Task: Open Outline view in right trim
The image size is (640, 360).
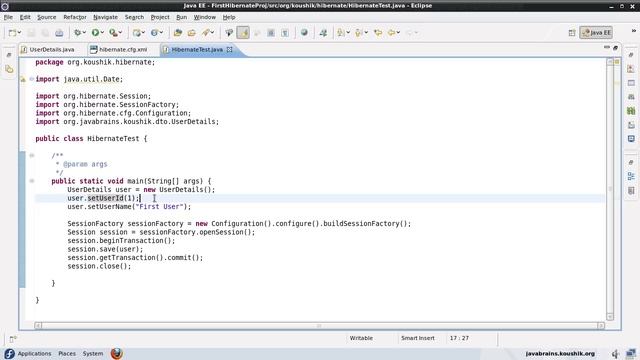Action: (x=631, y=176)
